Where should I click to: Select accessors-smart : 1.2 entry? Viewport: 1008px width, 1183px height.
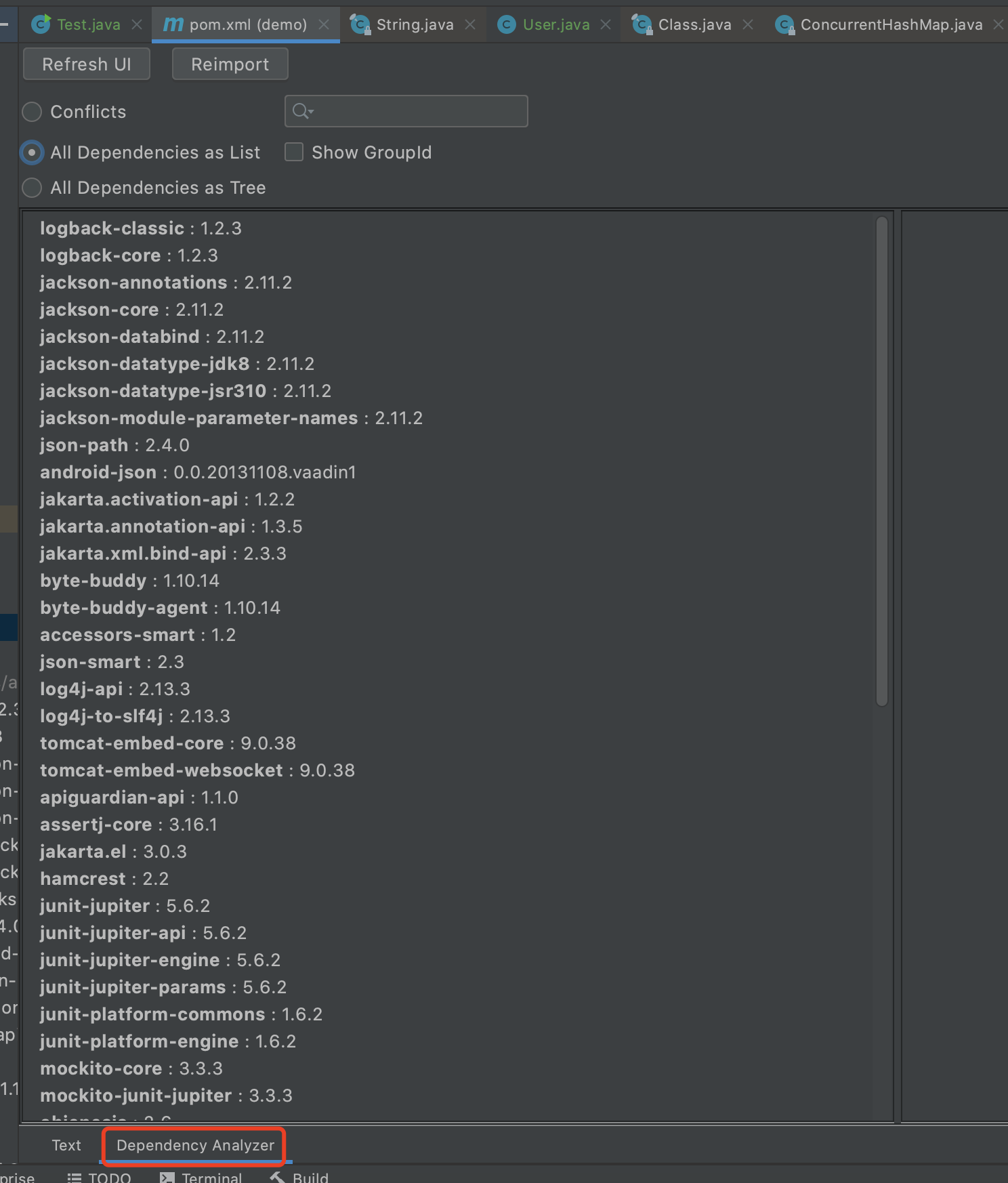[x=138, y=635]
